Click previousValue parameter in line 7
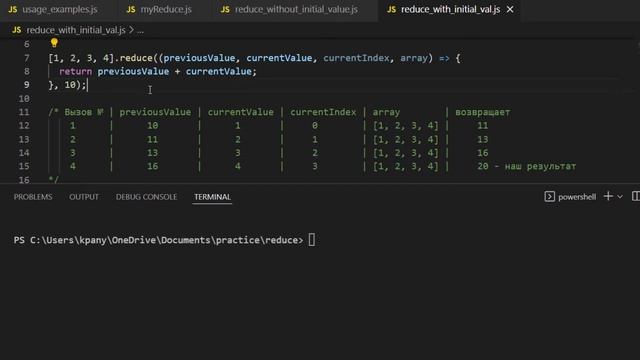The width and height of the screenshot is (640, 360). 199,58
